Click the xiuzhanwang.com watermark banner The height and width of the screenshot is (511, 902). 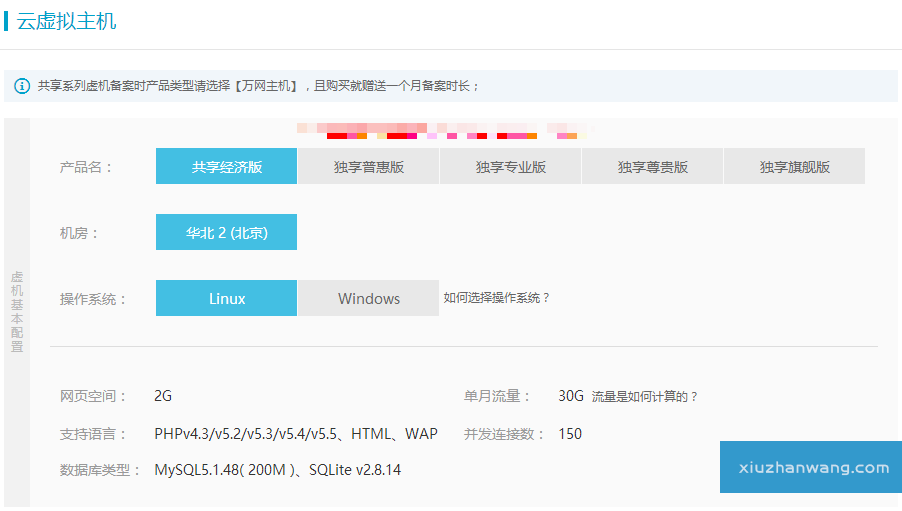pos(811,467)
